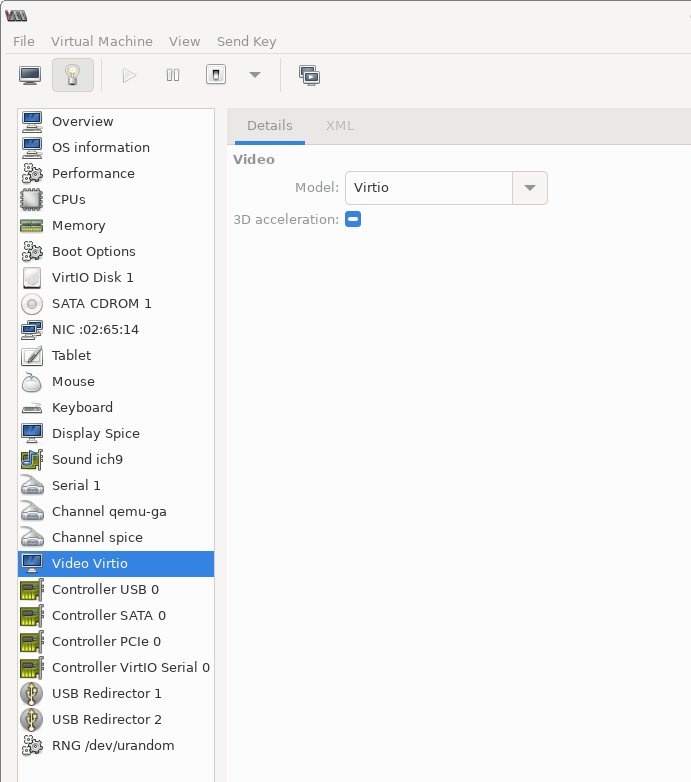Viewport: 691px width, 782px height.
Task: Switch to the Details tab
Action: coord(269,126)
